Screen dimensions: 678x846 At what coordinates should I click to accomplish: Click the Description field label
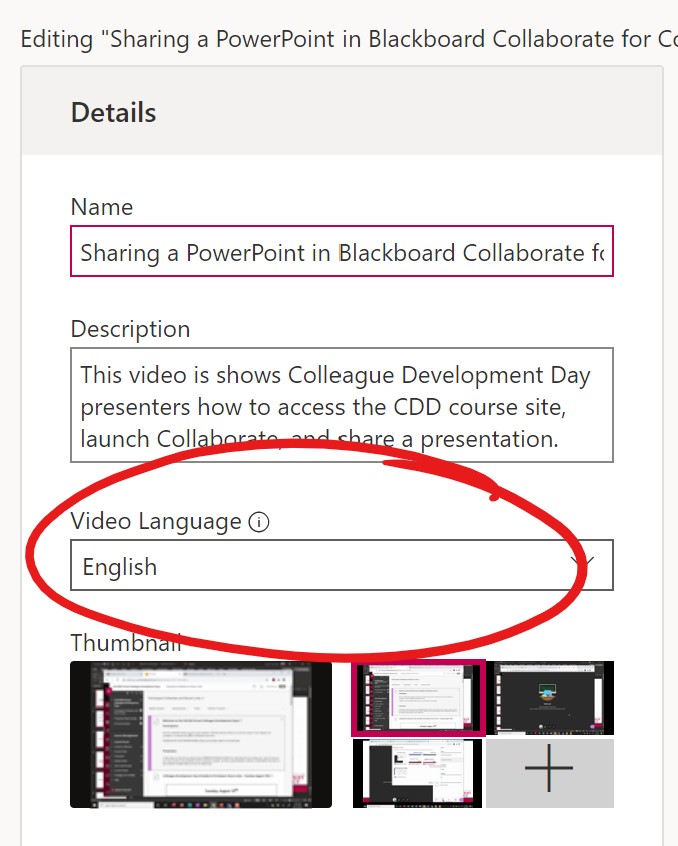(130, 329)
